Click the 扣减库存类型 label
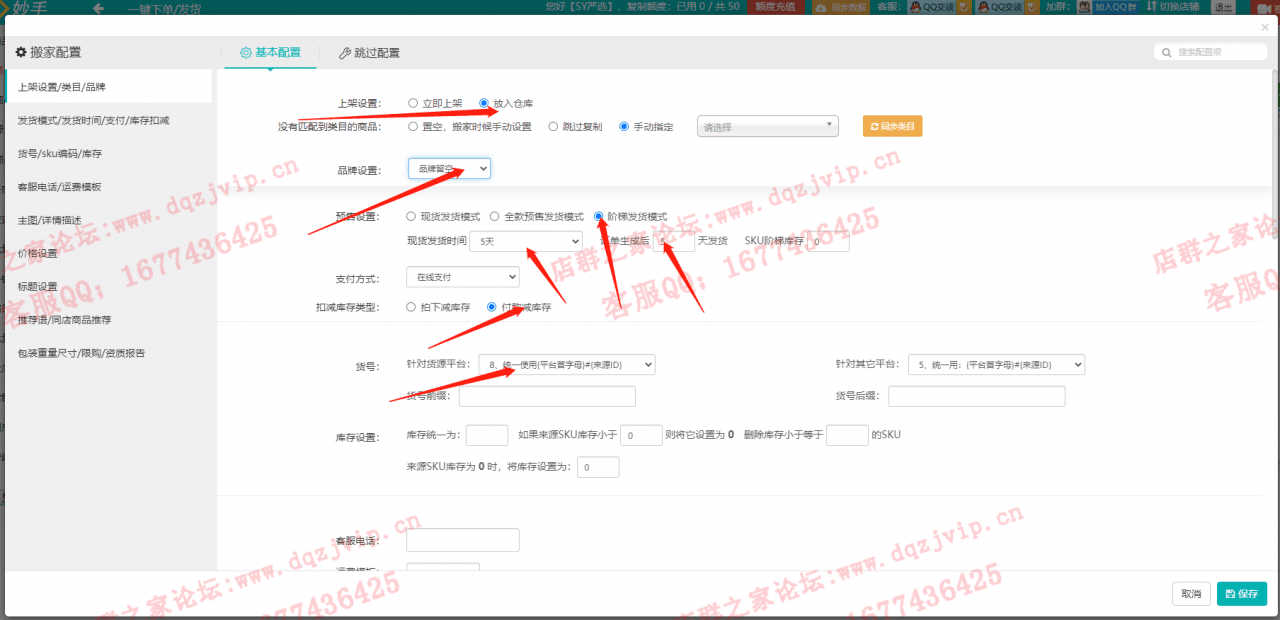The width and height of the screenshot is (1280, 620). click(x=348, y=307)
